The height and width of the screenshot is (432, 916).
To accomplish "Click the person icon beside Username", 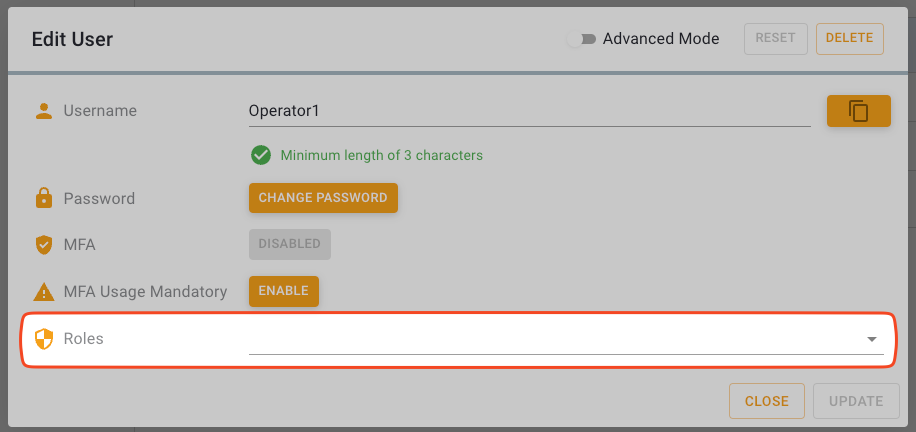I will point(43,111).
